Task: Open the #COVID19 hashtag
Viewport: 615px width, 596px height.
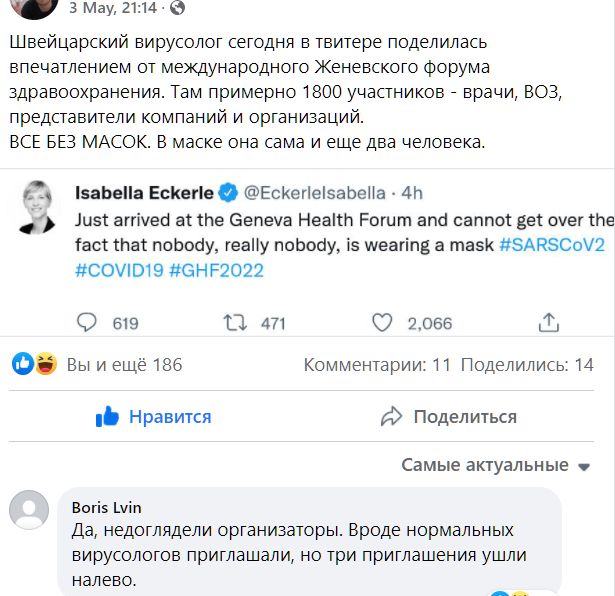Action: click(x=119, y=270)
